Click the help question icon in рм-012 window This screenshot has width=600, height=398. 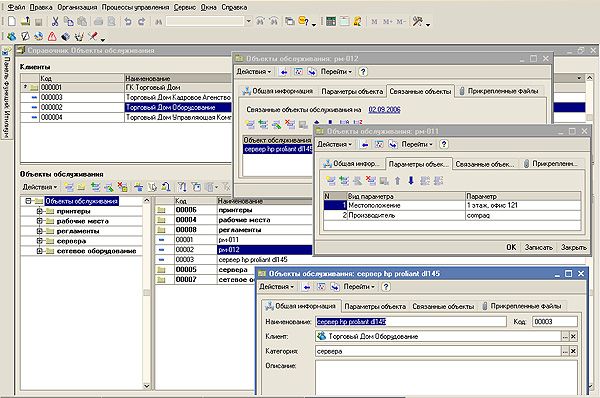[x=363, y=72]
